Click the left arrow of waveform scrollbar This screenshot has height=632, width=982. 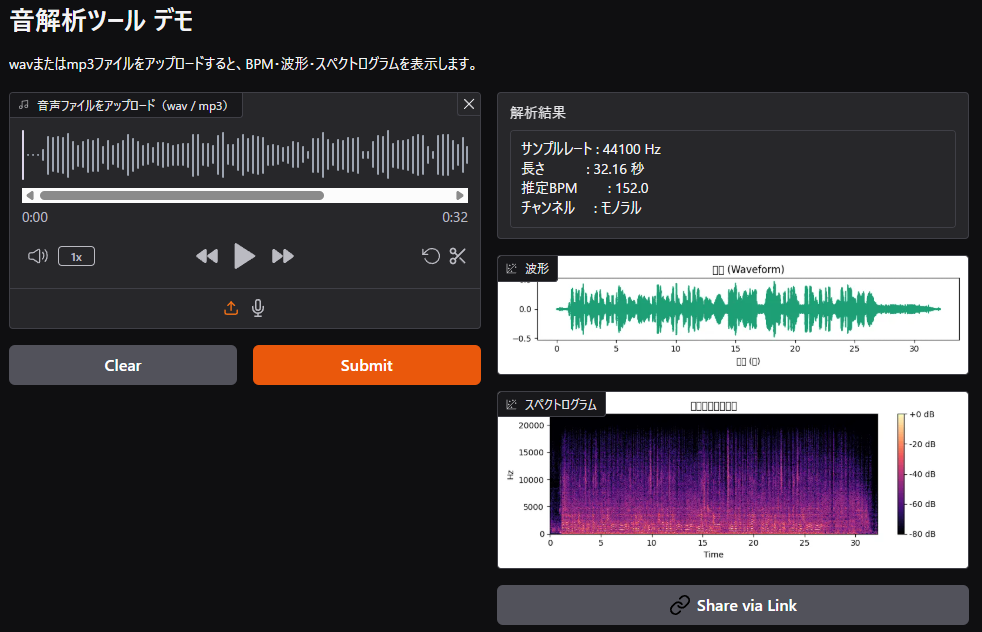pos(30,196)
